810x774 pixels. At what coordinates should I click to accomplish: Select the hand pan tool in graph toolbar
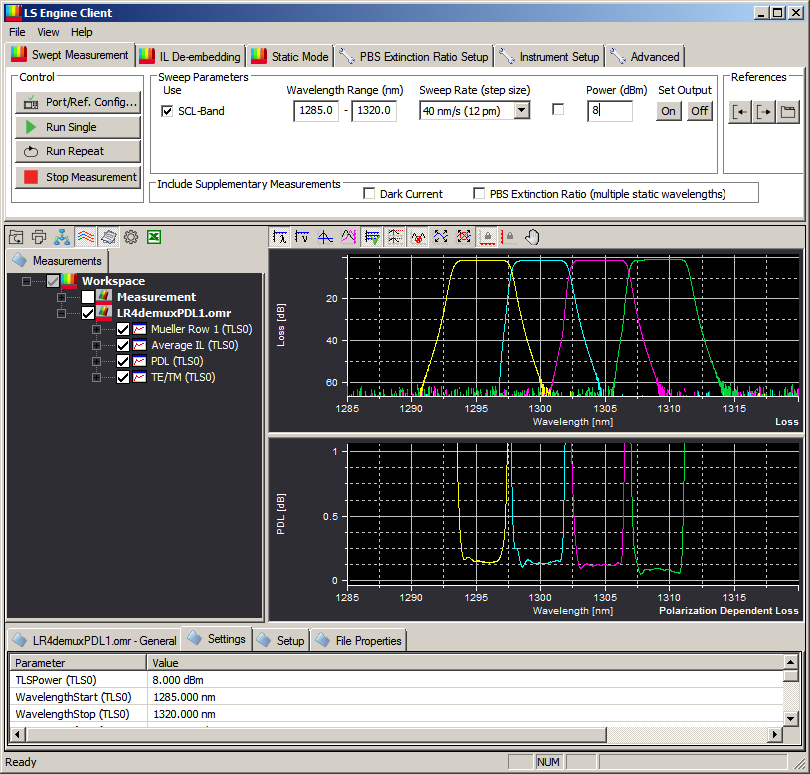(532, 237)
